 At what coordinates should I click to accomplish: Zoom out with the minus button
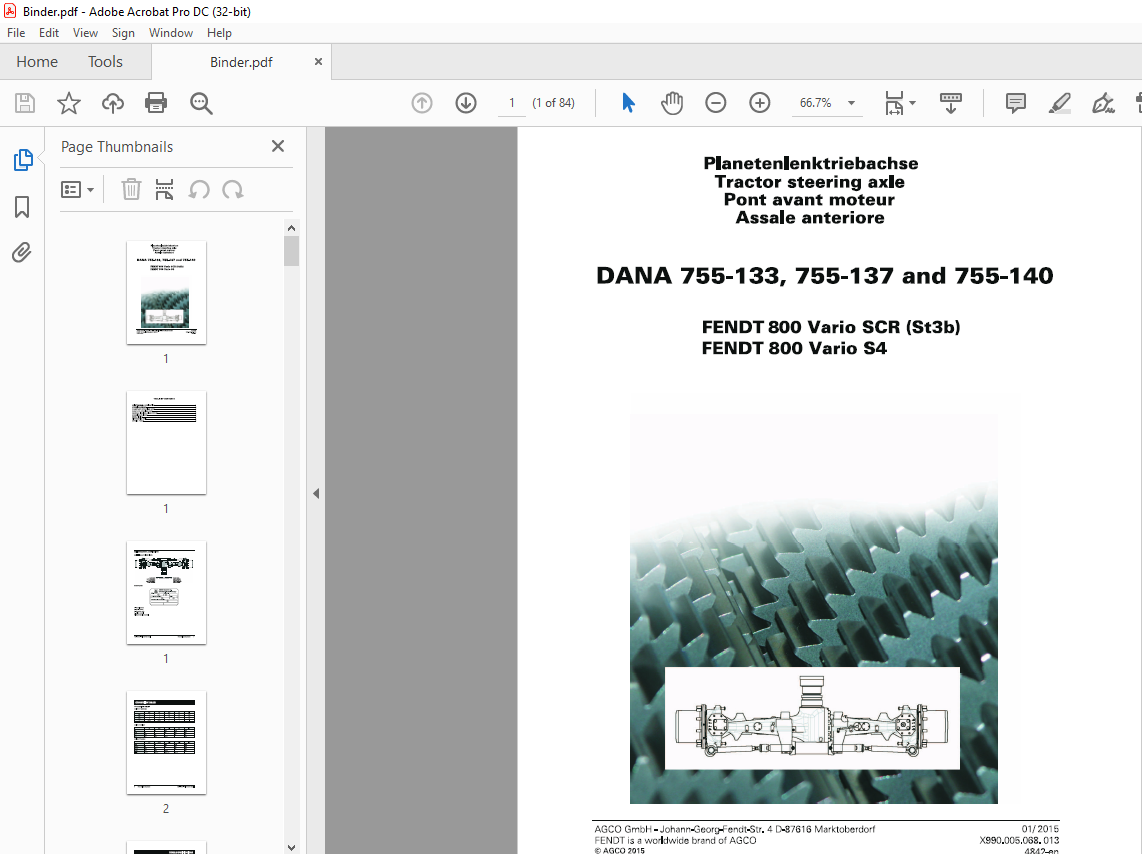click(716, 103)
